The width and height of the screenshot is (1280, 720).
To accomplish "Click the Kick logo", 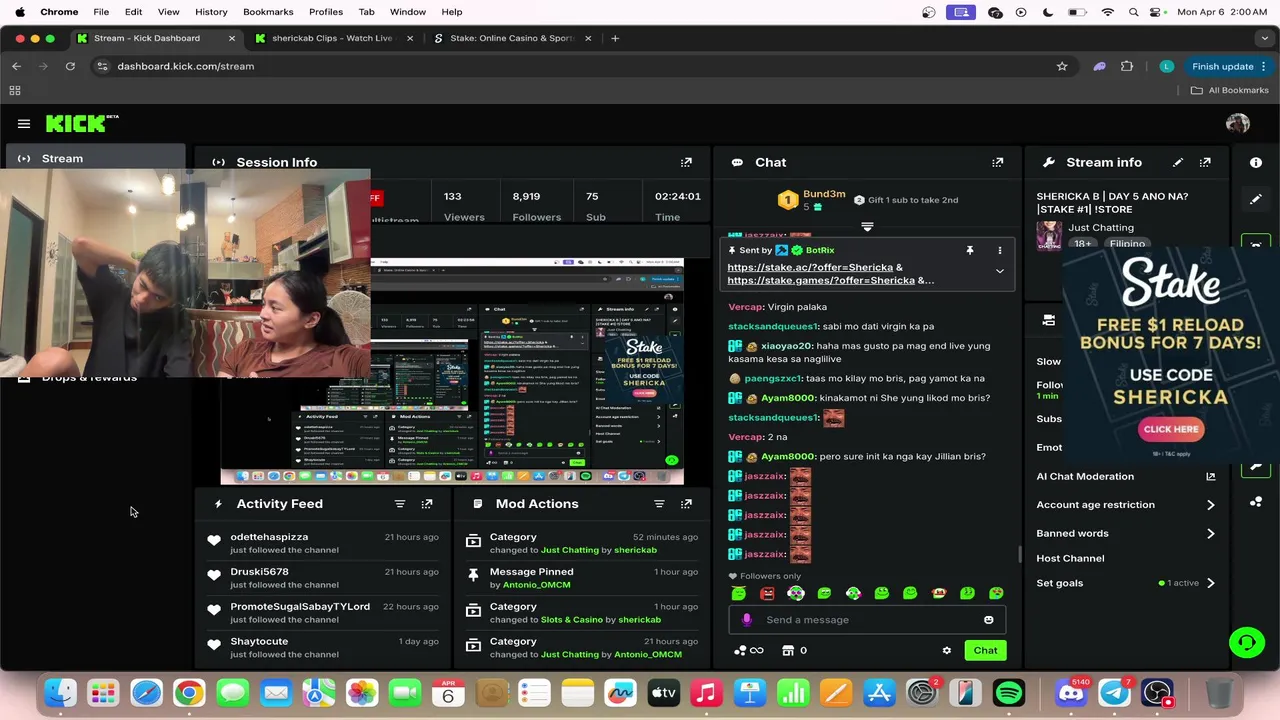I will point(82,123).
